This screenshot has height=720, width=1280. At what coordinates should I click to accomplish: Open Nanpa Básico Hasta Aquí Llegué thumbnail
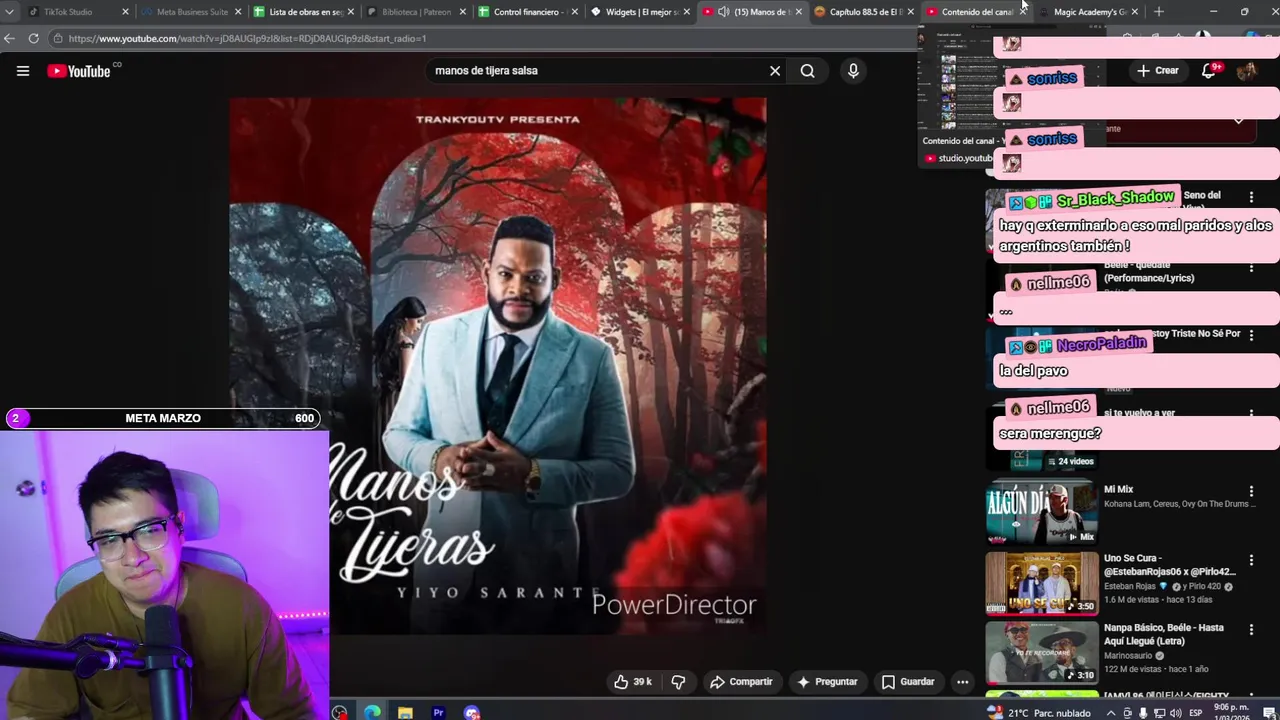[1041, 651]
